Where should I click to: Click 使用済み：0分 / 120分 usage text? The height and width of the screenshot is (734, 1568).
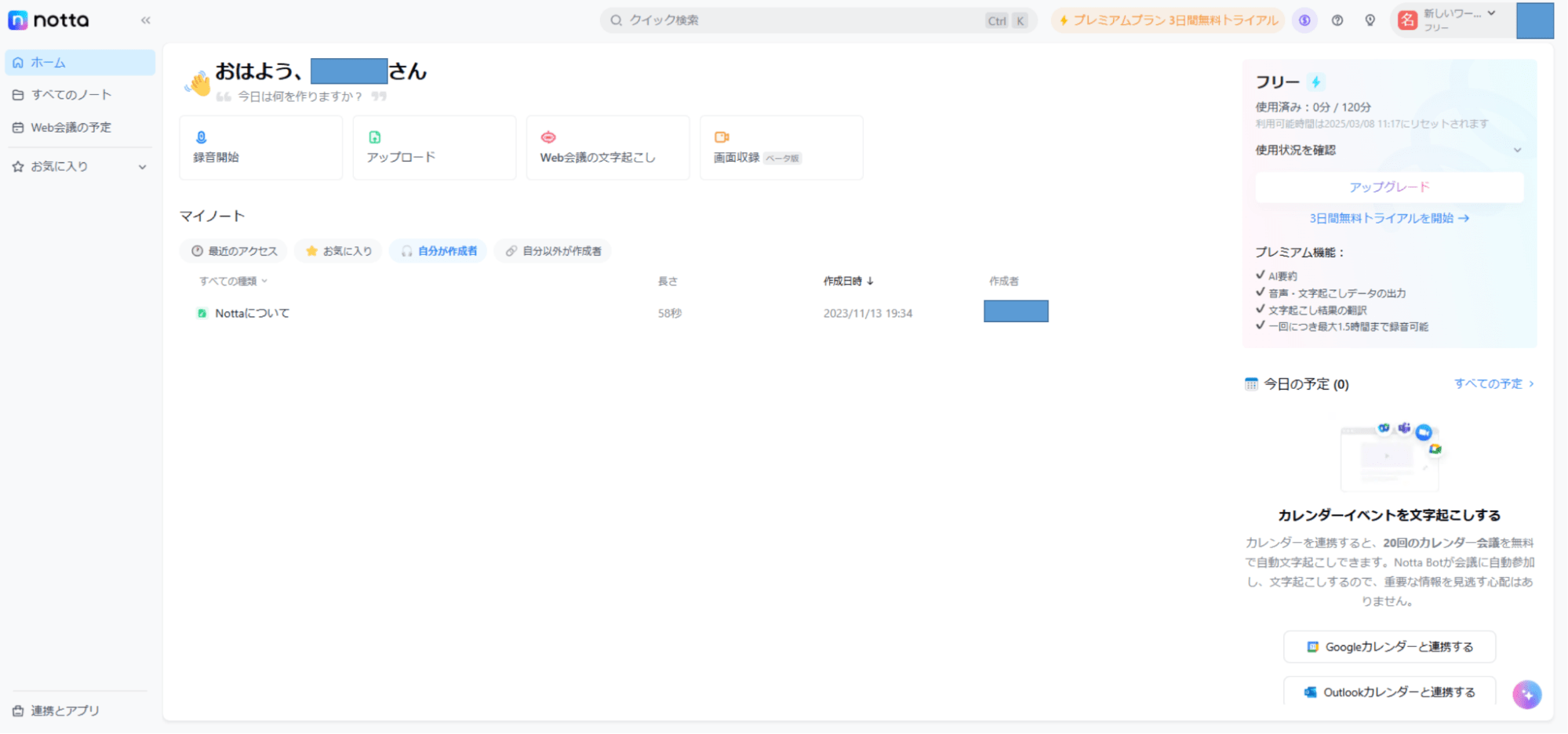(x=1312, y=107)
